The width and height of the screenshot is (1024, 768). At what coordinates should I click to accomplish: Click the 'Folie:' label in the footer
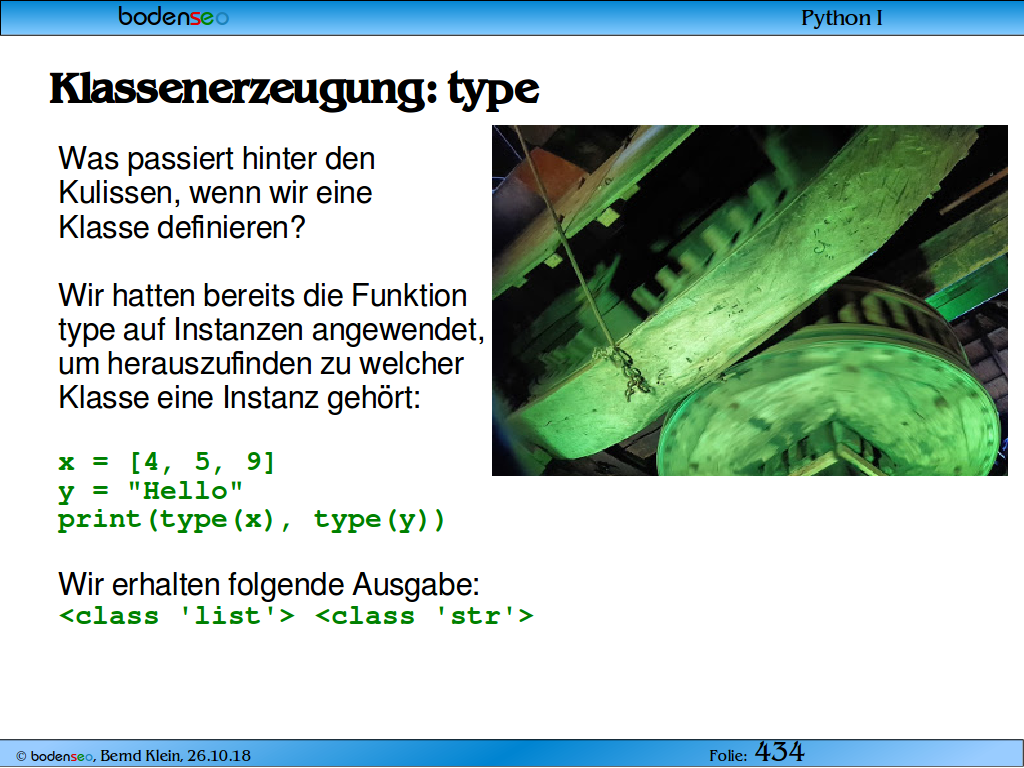point(728,756)
